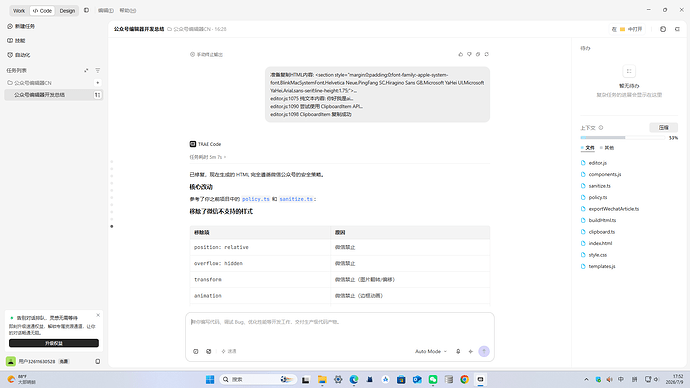Screen dimensions: 690x388
Task: Select the 其他 tab in the context panel
Action: 607,148
